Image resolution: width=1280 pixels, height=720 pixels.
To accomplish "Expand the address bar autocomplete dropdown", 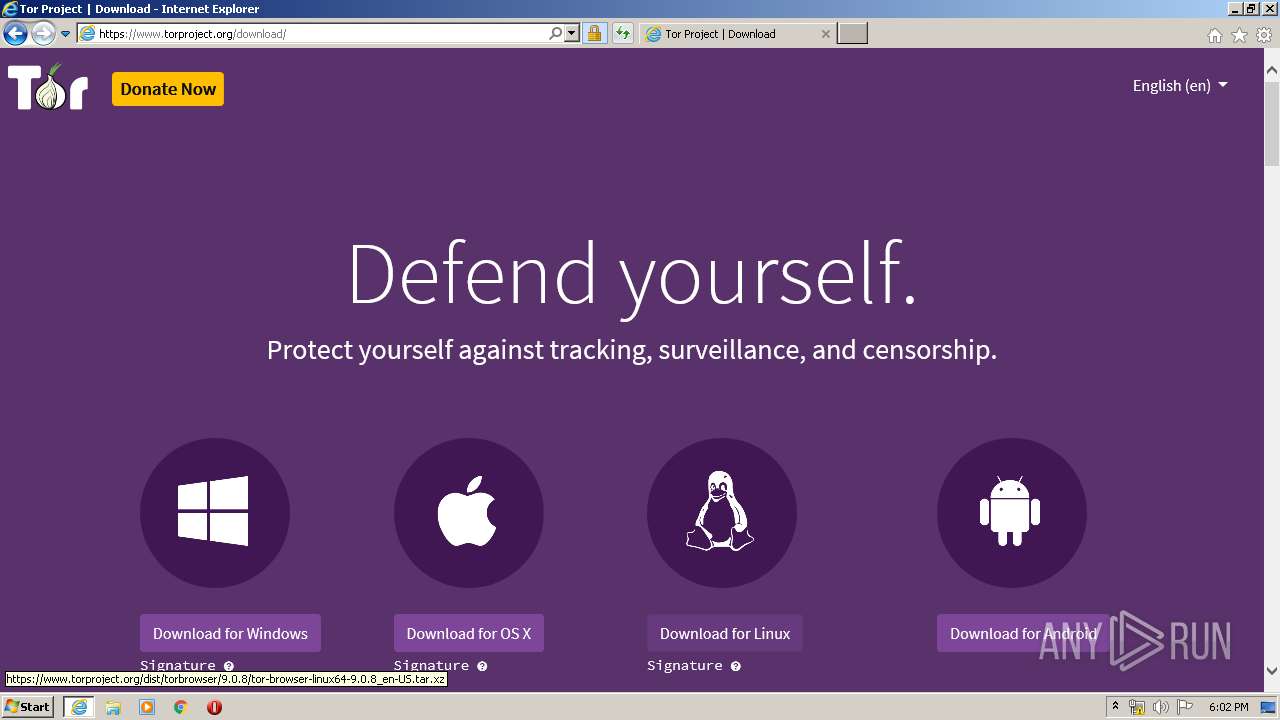I will 572,34.
